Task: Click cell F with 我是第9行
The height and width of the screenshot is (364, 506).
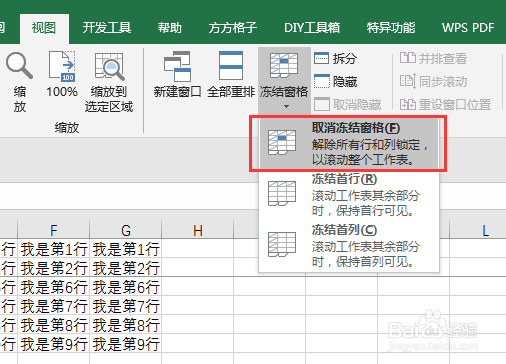Action: [x=53, y=344]
